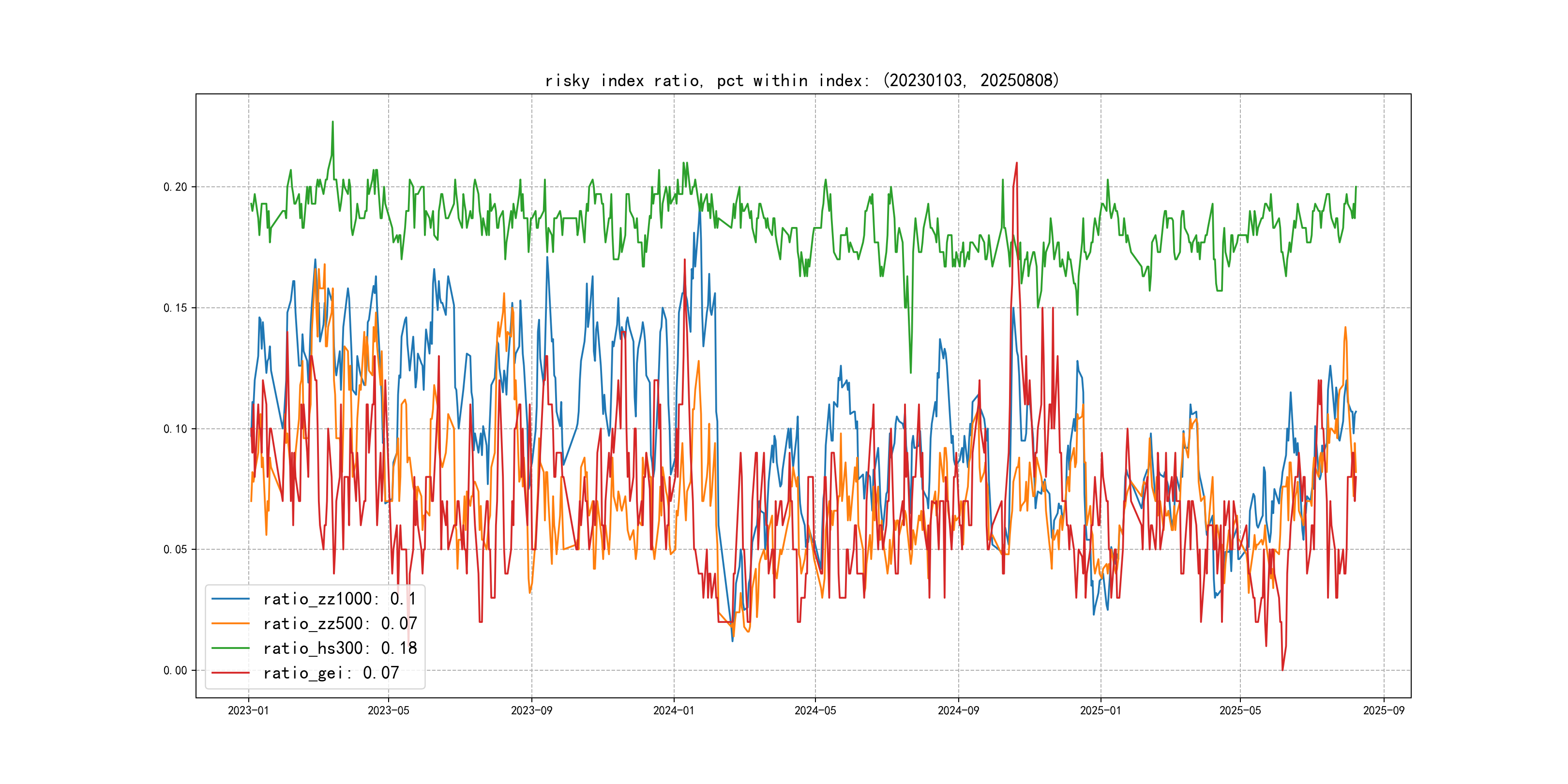The image size is (1568, 784).
Task: Click the 0.05 y-axis tick label
Action: (175, 550)
